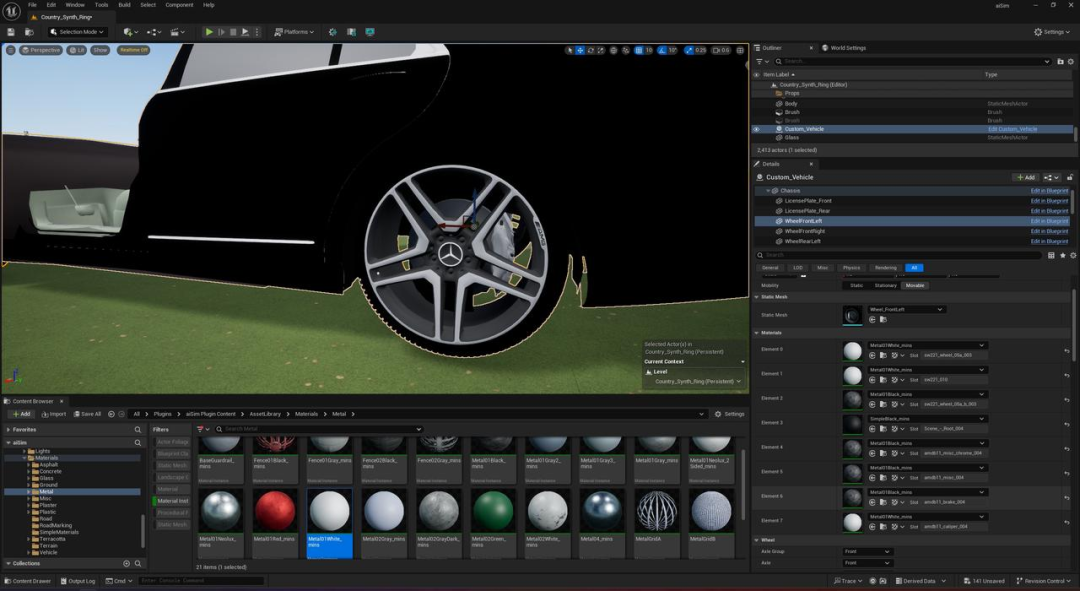Image resolution: width=1080 pixels, height=591 pixels.
Task: Open Outliner settings gear icon
Action: [x=1070, y=61]
